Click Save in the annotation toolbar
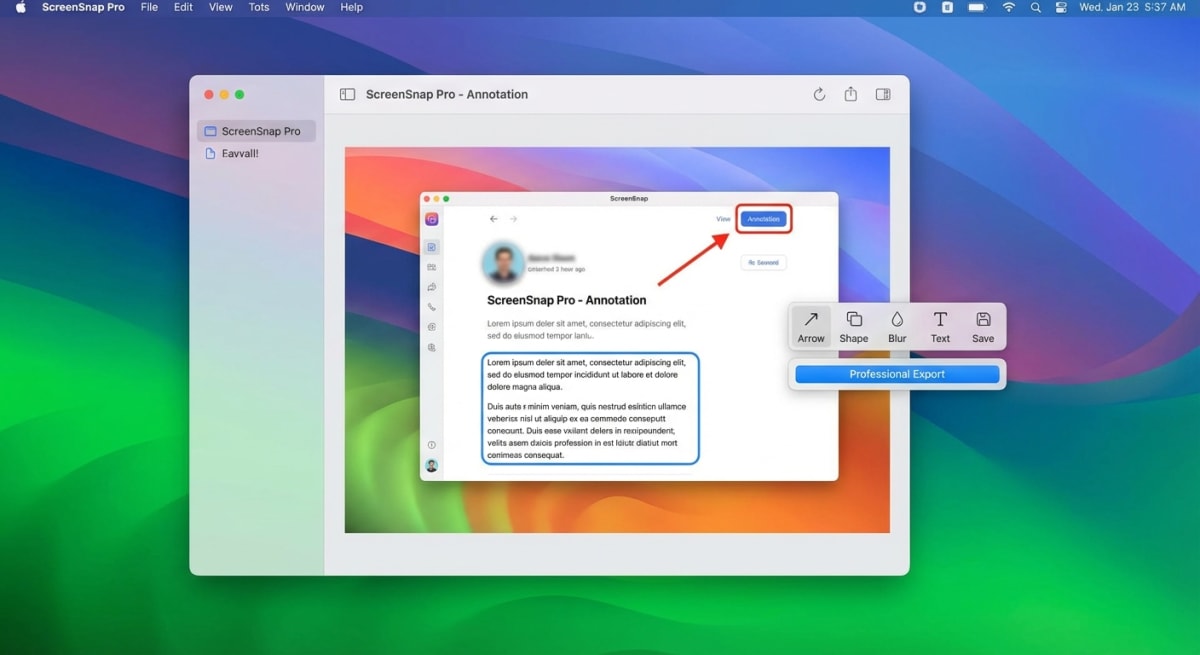Screen dimensions: 1200x655 (982, 325)
